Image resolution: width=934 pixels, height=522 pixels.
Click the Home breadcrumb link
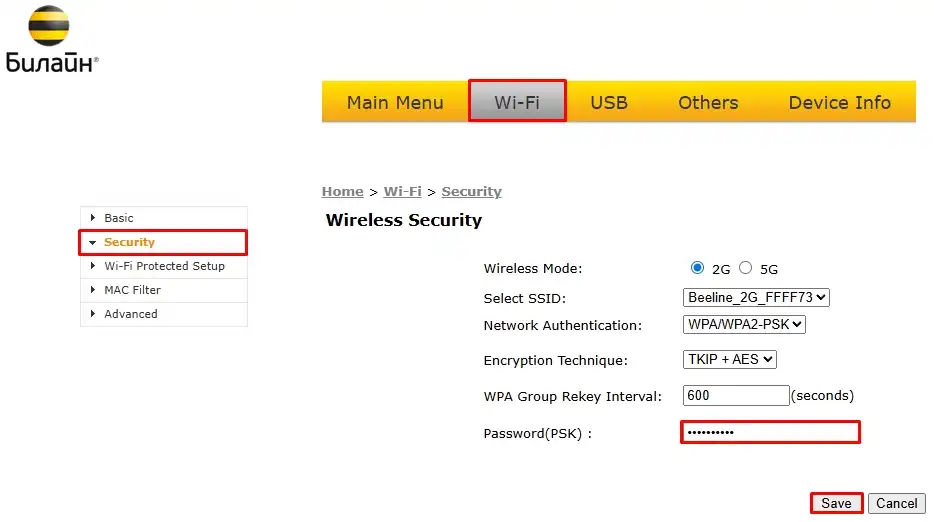tap(342, 192)
